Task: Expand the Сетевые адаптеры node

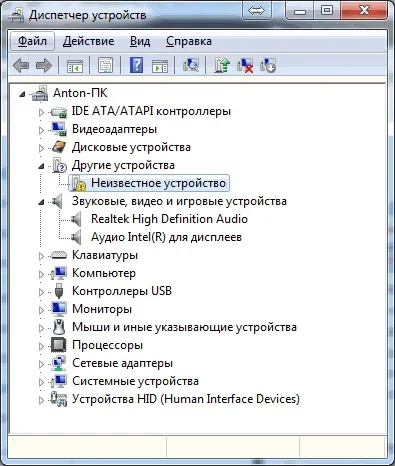Action: 41,364
